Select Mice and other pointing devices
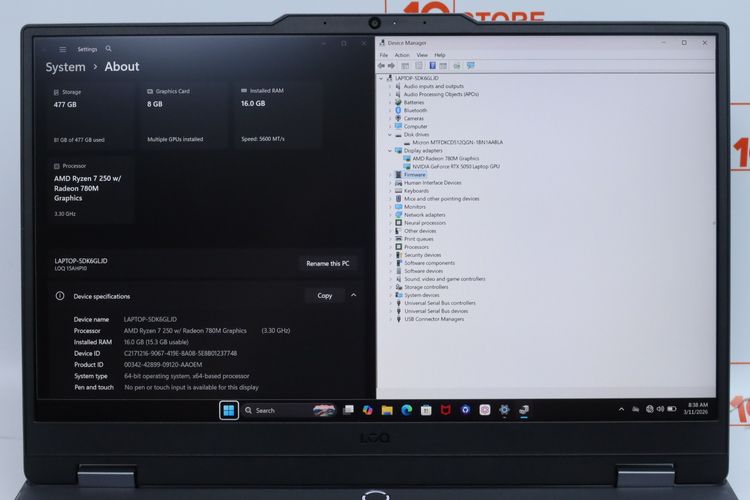This screenshot has height=500, width=750. pyautogui.click(x=441, y=199)
